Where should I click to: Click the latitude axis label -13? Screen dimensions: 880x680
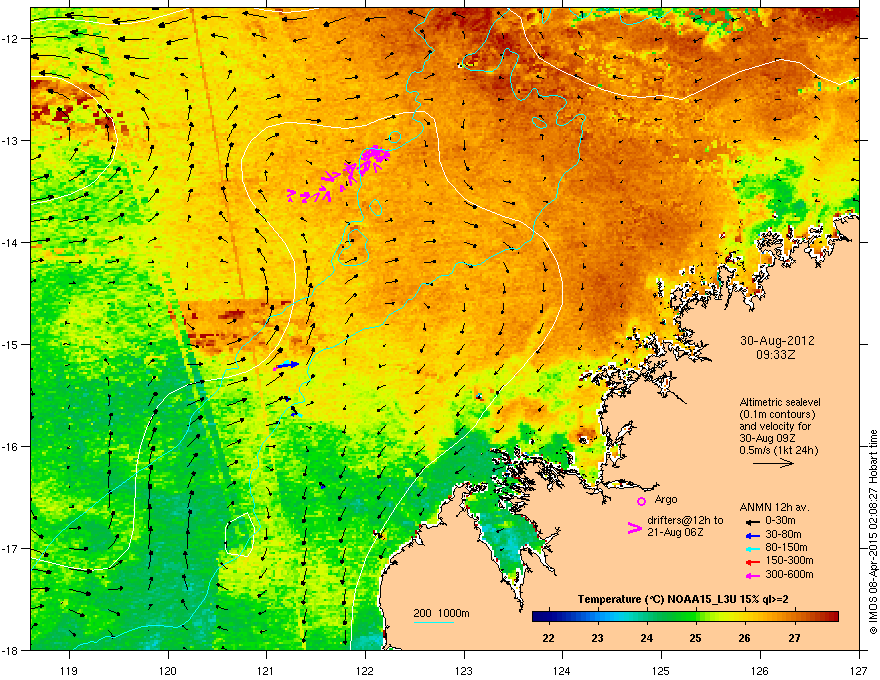point(11,140)
